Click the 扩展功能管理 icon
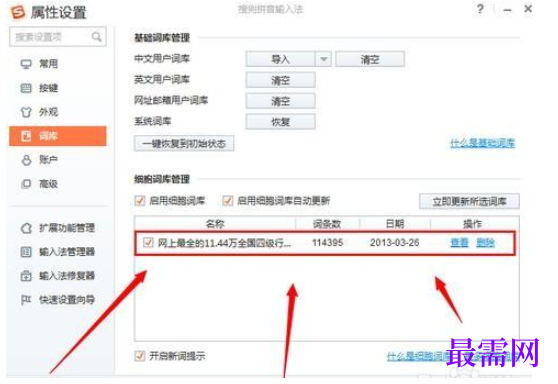 click(26, 228)
